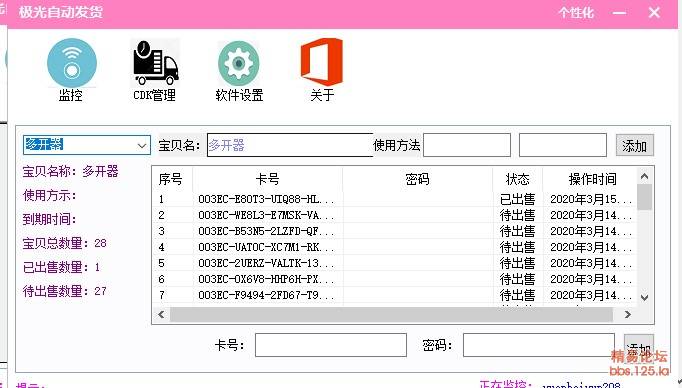Click the 已出售 status in row 1
Screen dimensions: 682x388
click(517, 199)
